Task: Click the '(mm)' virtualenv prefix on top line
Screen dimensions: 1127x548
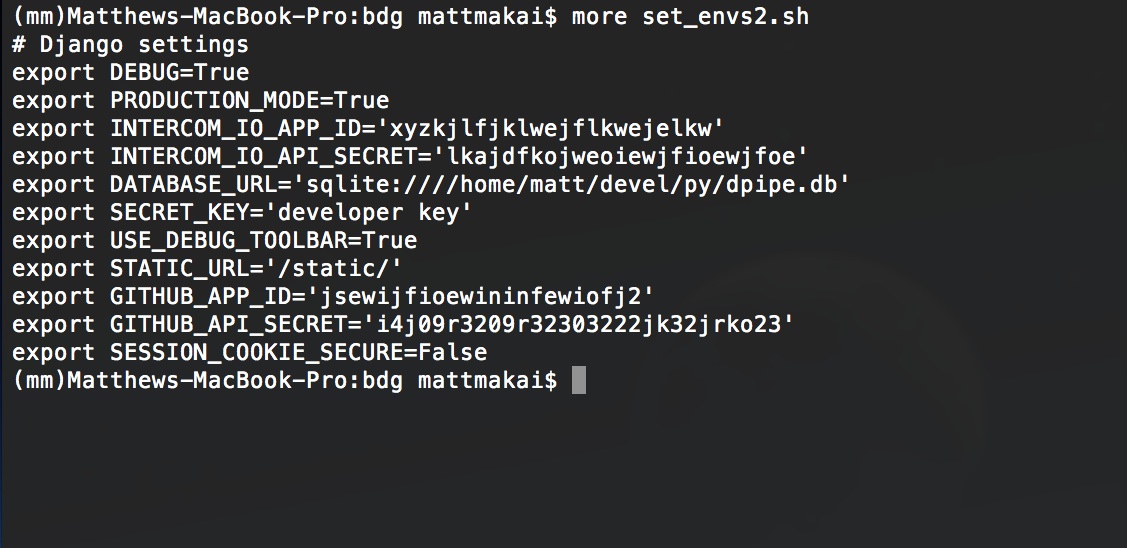Action: coord(39,16)
